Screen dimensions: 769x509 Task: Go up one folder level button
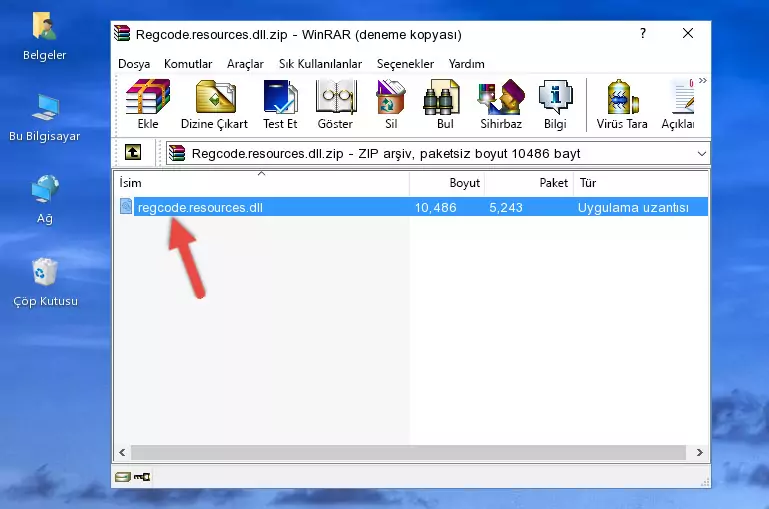pos(133,153)
